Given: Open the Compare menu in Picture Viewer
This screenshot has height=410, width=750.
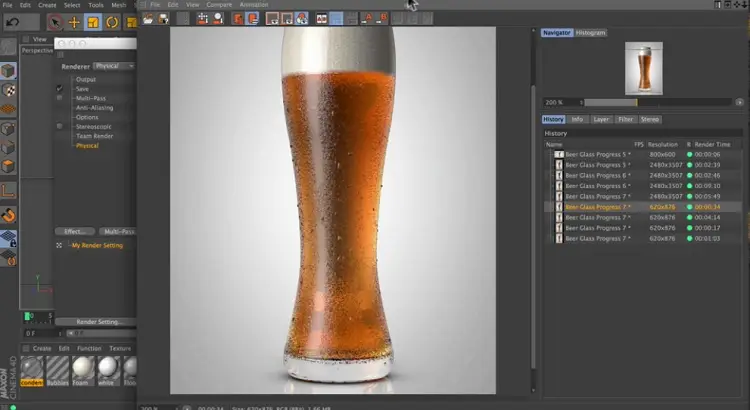Looking at the screenshot, I should coord(219,5).
